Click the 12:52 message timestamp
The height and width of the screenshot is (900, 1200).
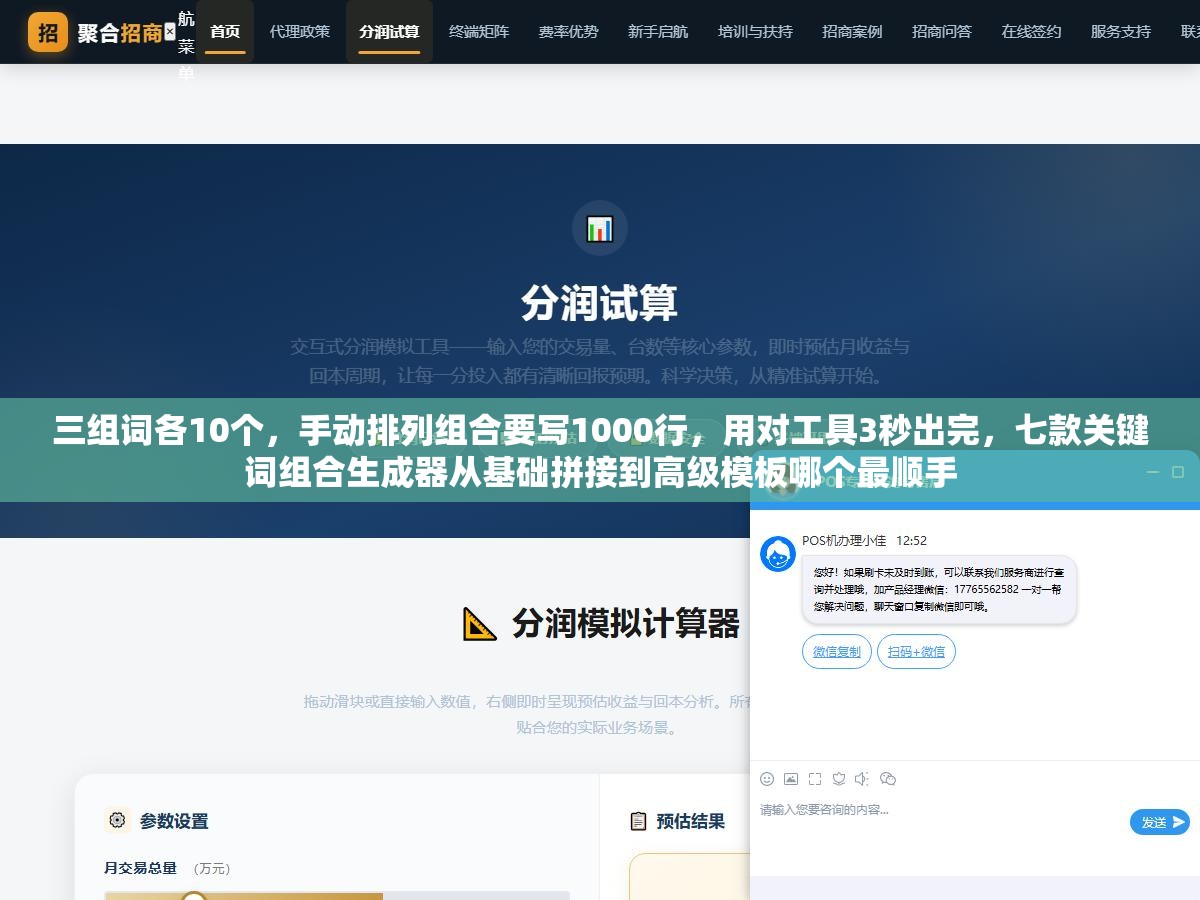(911, 540)
